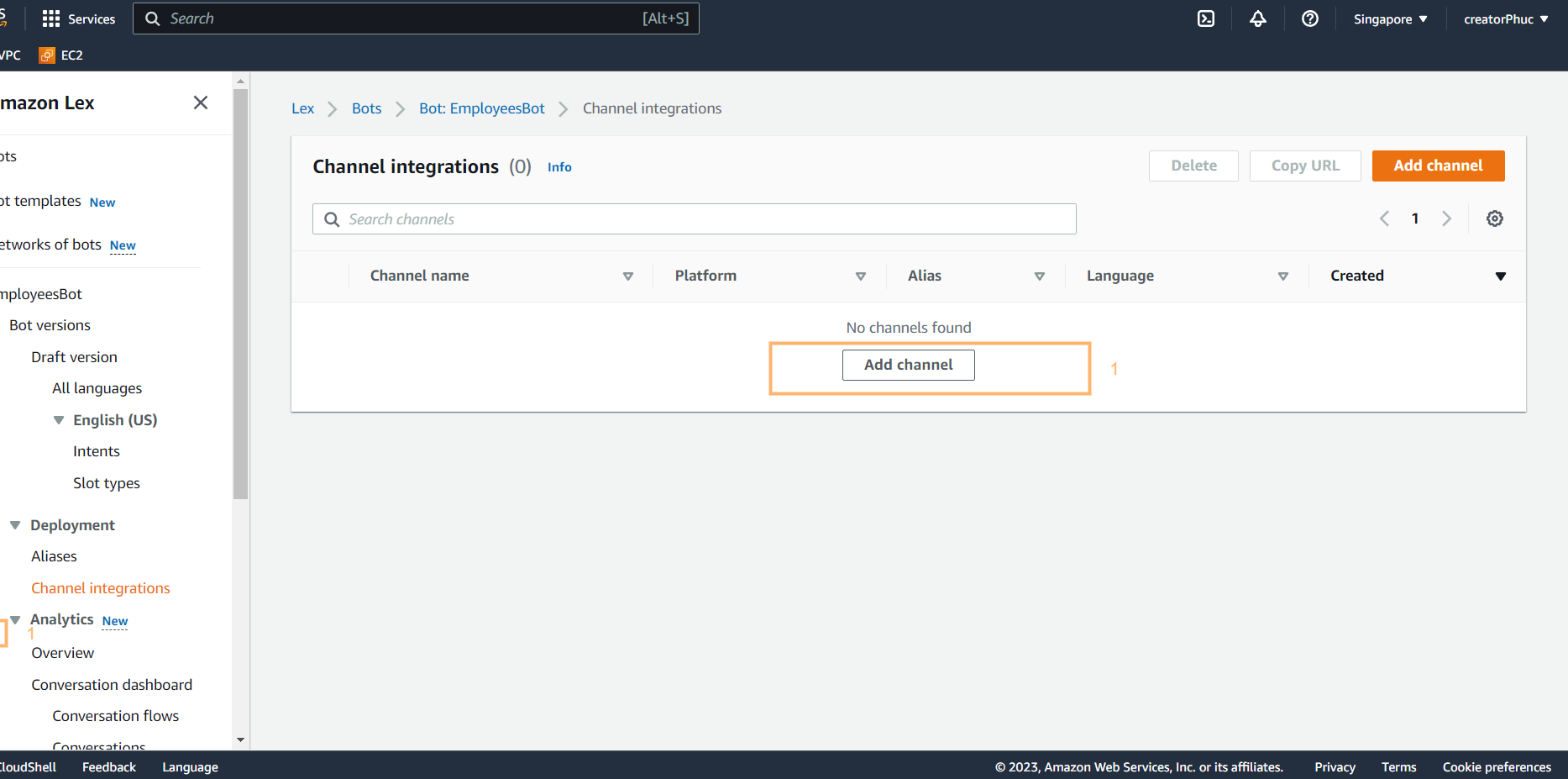The width and height of the screenshot is (1568, 779).
Task: Click Add channel under No channels found
Action: point(908,365)
